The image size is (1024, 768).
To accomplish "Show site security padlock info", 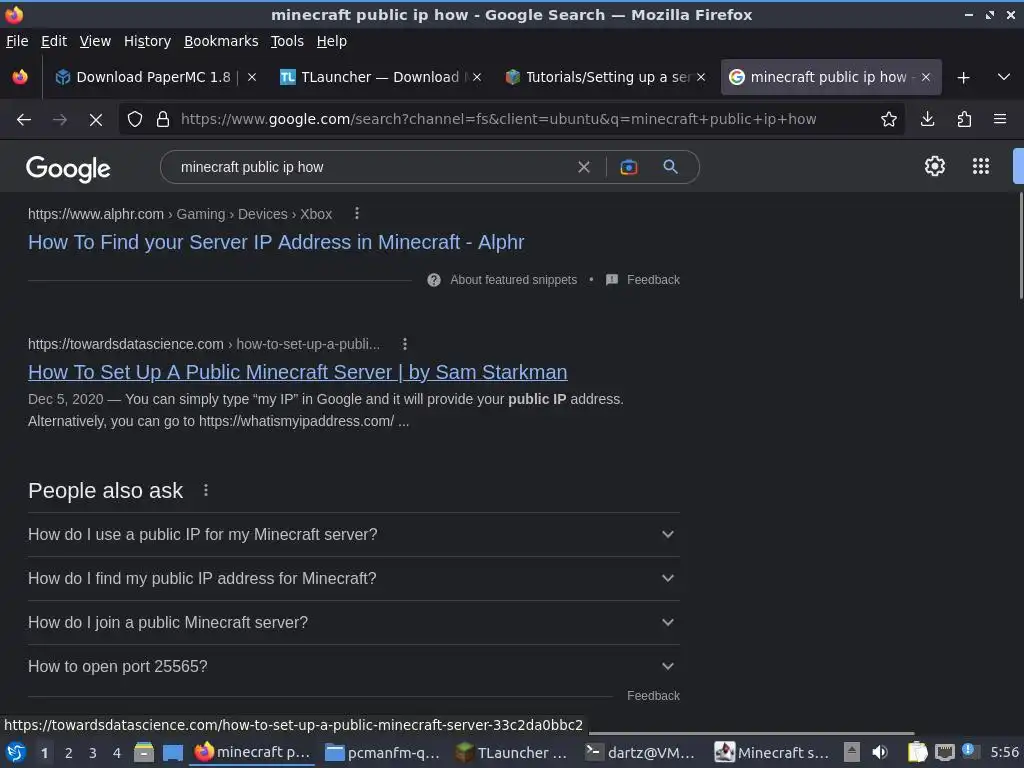I will 163,120.
